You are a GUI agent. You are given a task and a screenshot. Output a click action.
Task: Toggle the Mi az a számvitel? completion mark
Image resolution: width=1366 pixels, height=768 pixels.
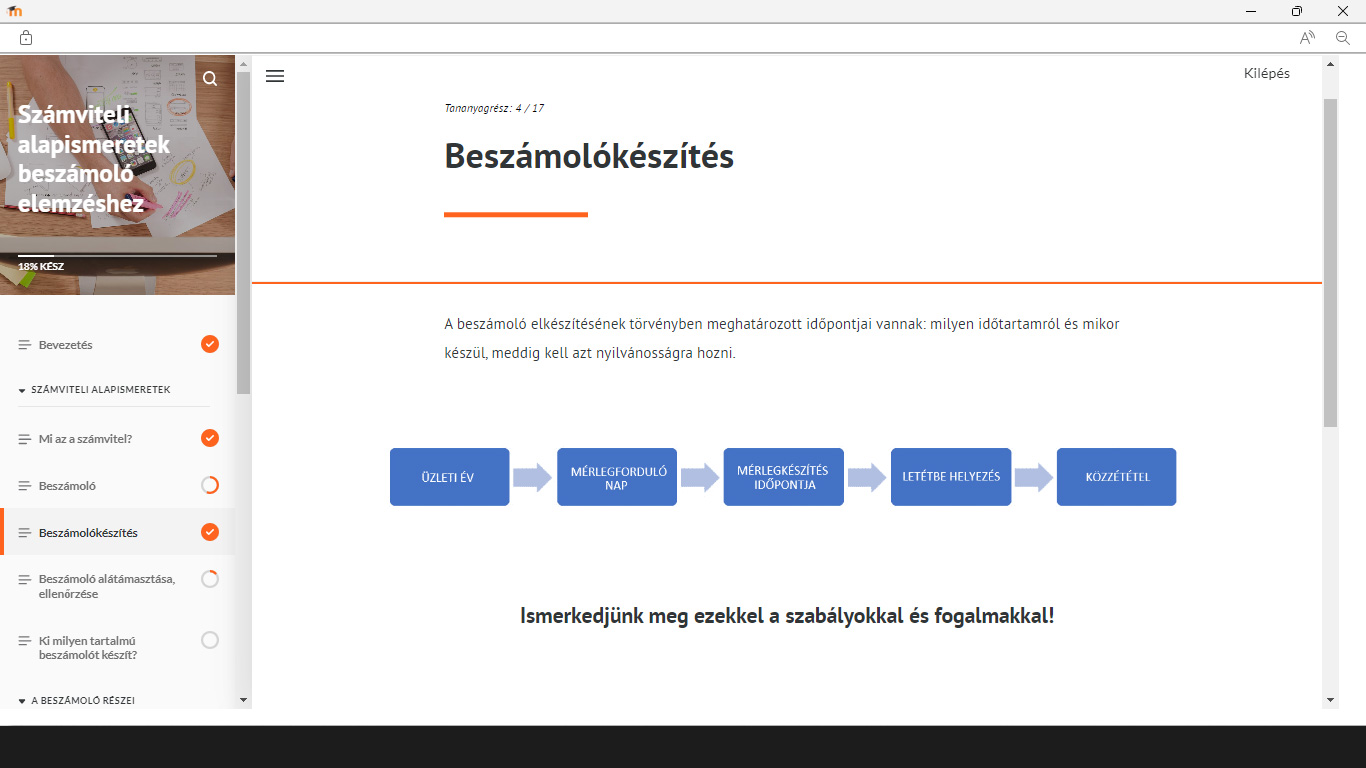click(210, 438)
